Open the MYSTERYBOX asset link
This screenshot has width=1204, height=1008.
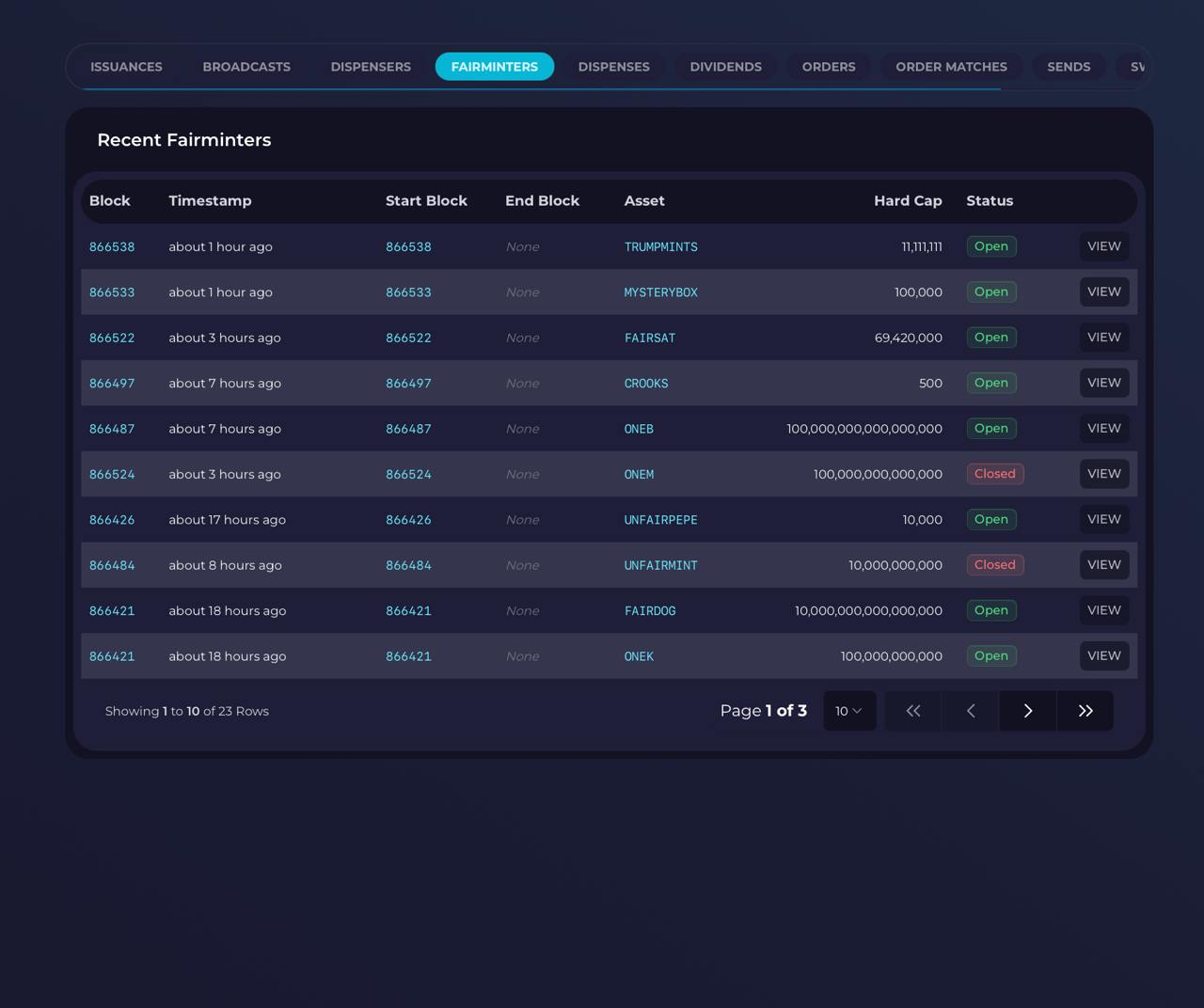661,292
